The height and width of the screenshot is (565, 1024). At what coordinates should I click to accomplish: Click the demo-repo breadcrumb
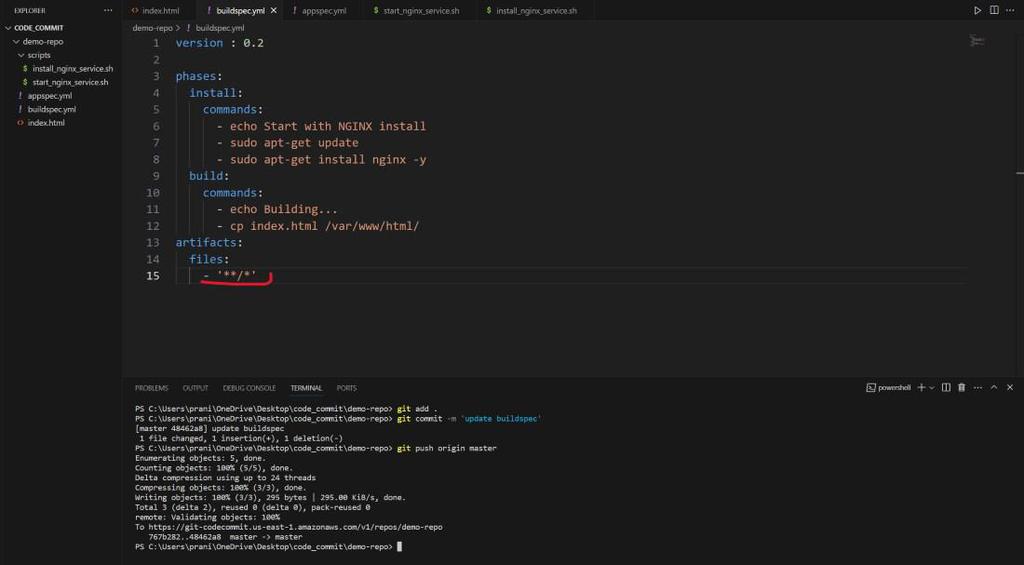152,28
